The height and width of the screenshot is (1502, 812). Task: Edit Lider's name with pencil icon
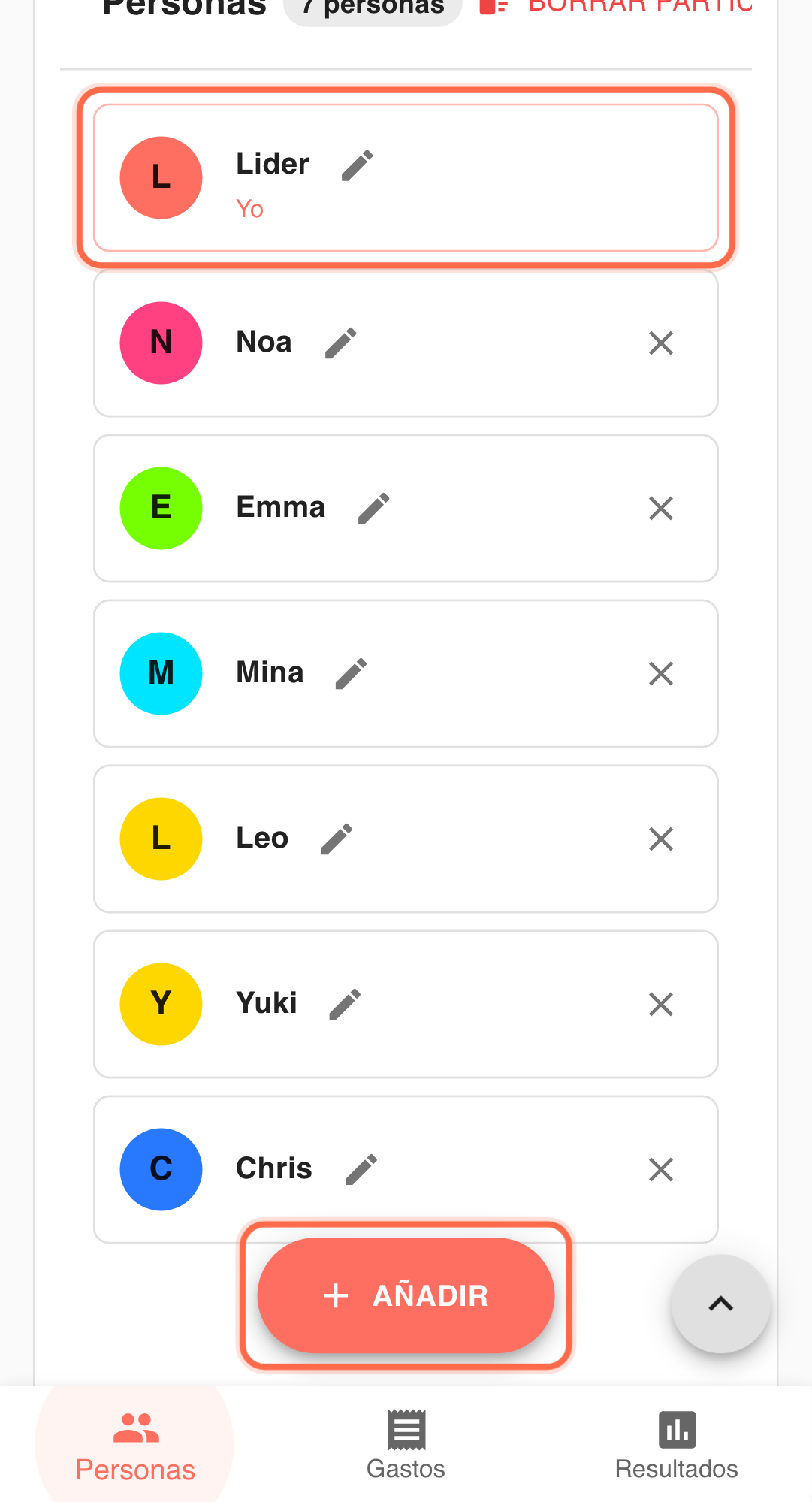tap(357, 165)
